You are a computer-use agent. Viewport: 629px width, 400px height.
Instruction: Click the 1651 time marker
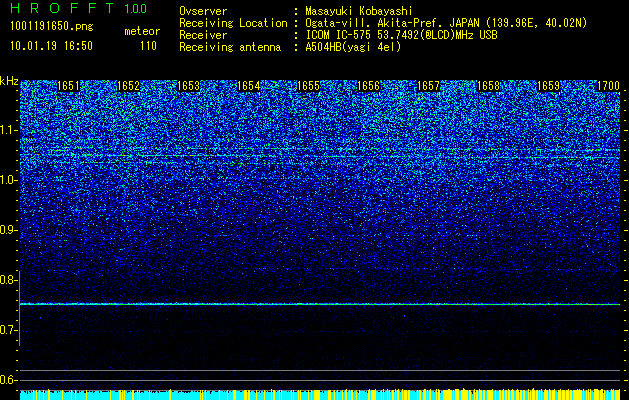click(x=68, y=86)
